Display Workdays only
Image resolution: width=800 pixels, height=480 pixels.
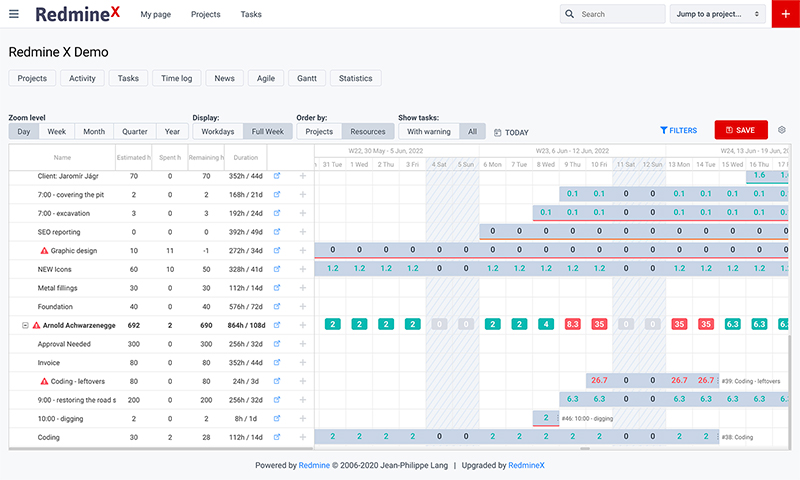pyautogui.click(x=218, y=132)
